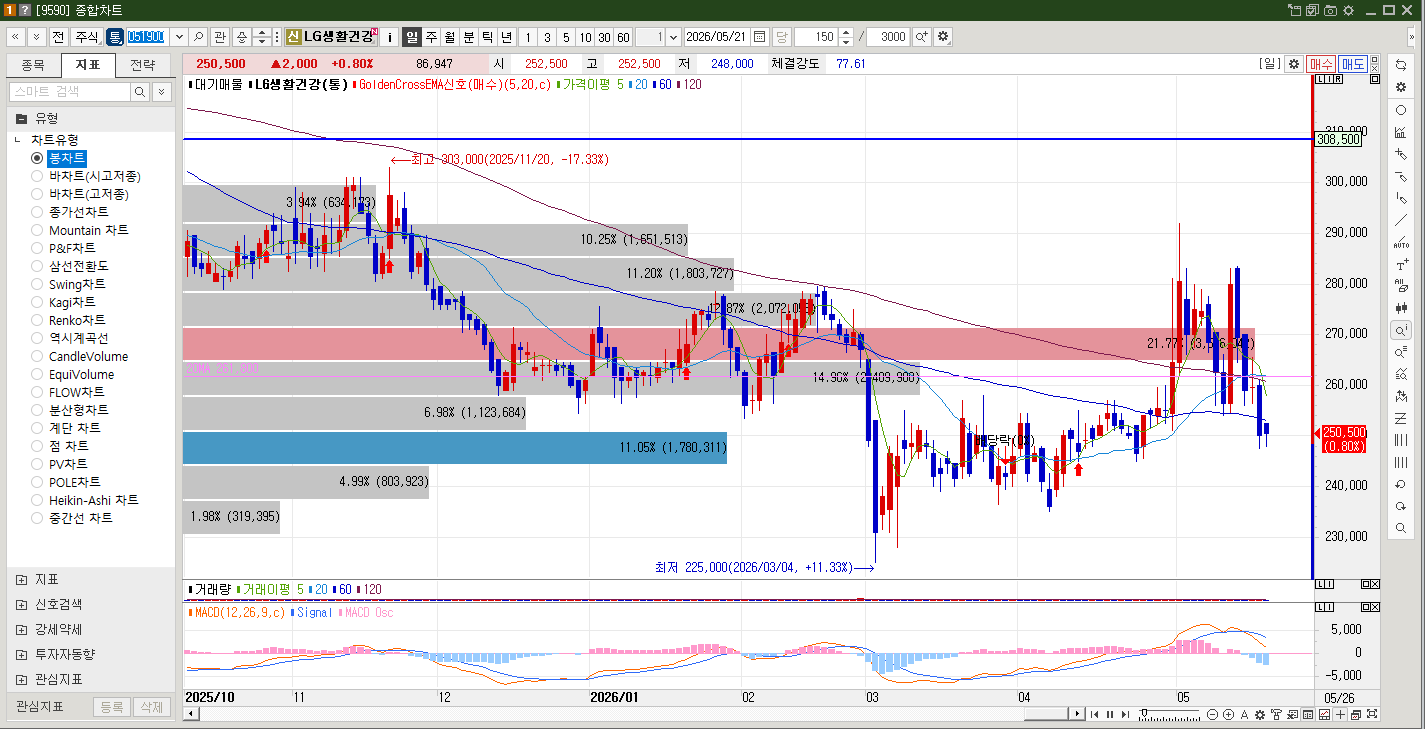Click the fullscreen expand icon at bottom right

[x=1371, y=714]
